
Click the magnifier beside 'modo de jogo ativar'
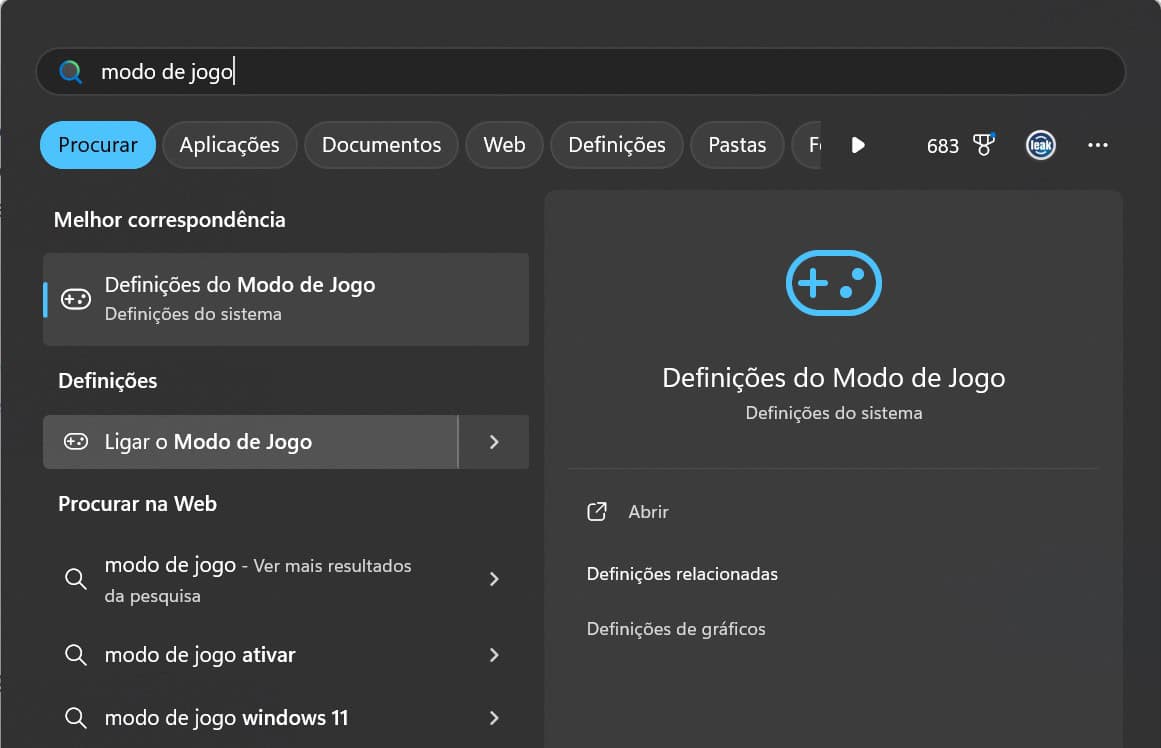click(x=76, y=655)
